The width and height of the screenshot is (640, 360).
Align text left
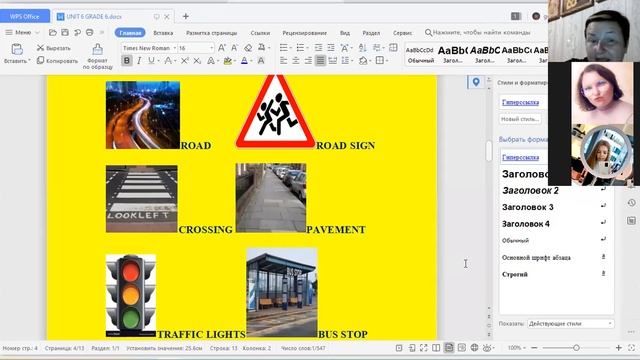pyautogui.click(x=284, y=61)
